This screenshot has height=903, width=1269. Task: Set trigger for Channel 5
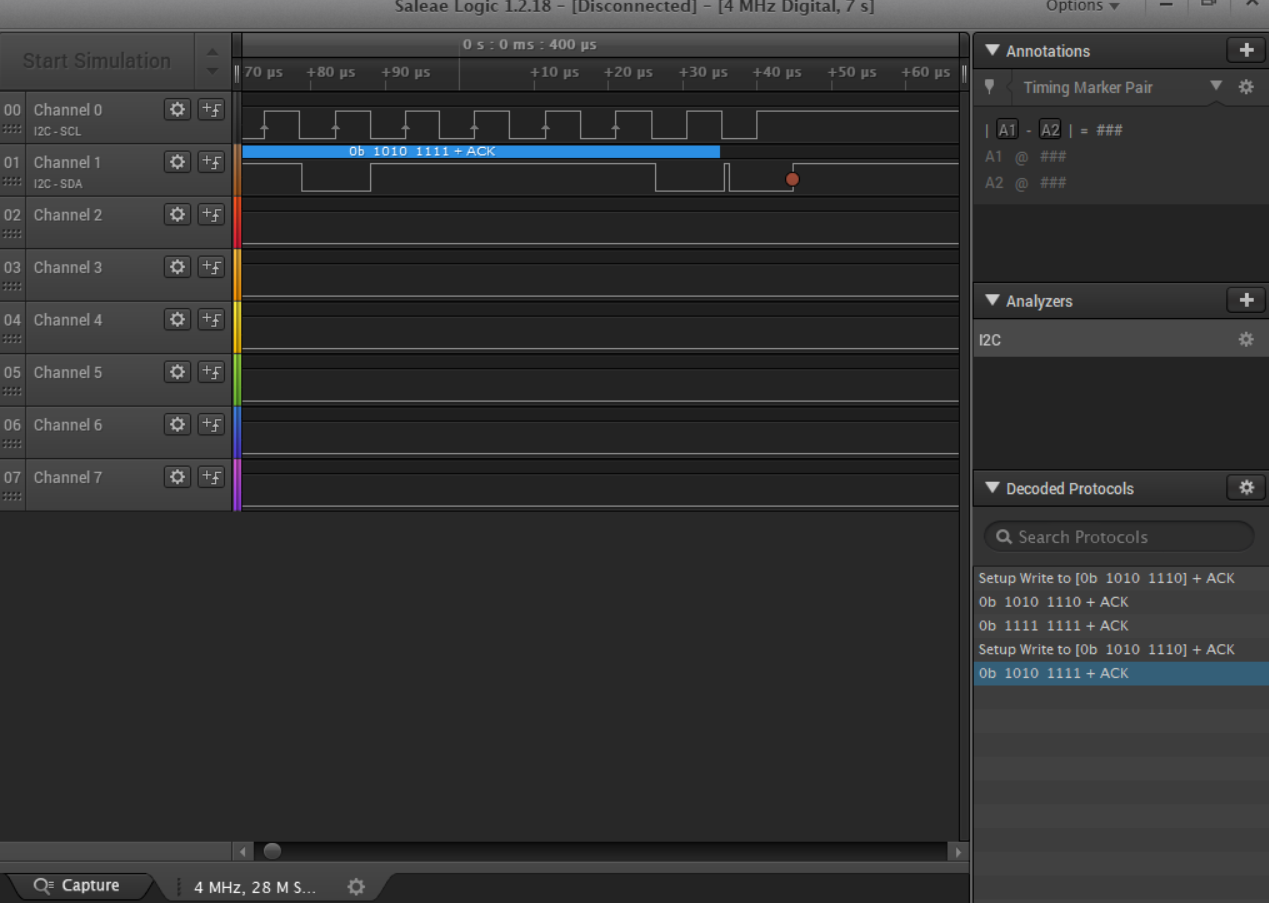click(x=211, y=372)
